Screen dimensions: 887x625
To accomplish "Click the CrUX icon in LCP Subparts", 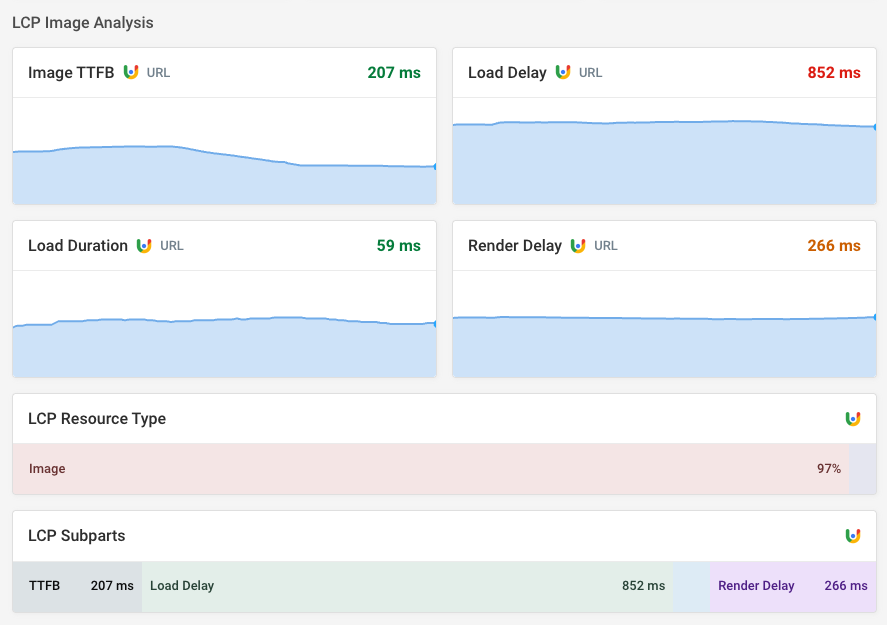I will tap(852, 536).
